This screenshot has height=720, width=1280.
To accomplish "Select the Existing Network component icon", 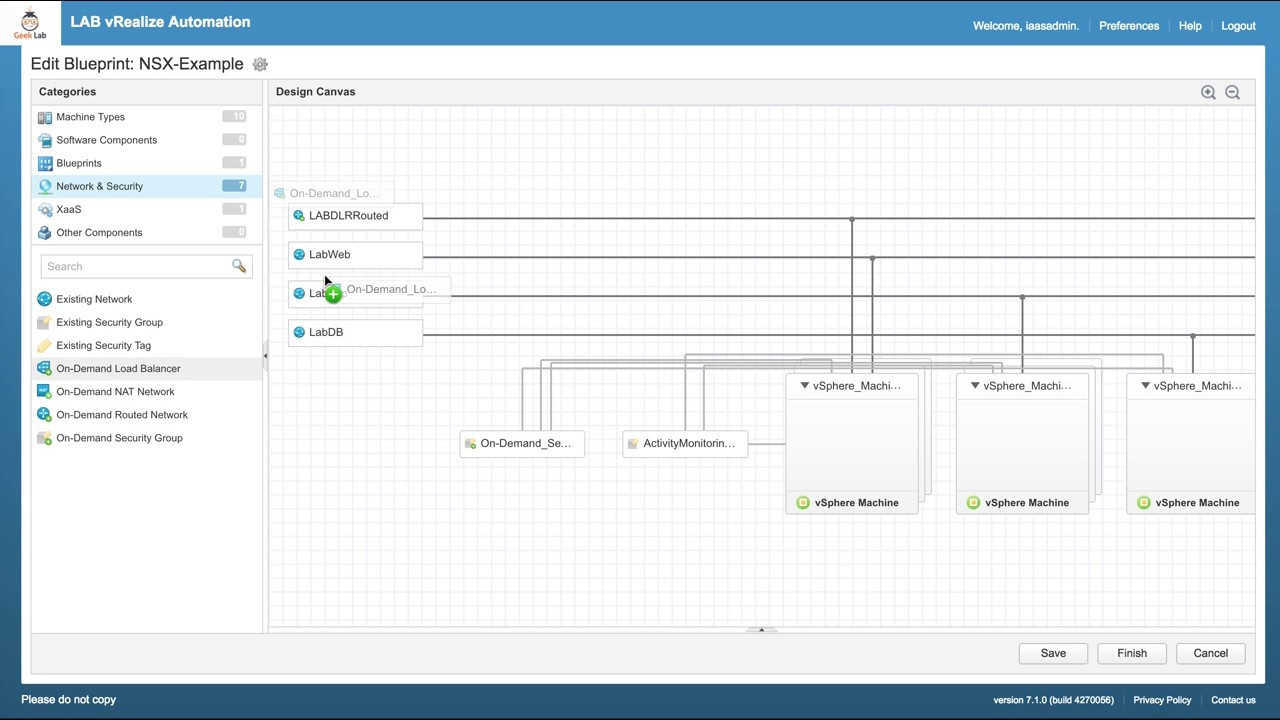I will pos(44,298).
